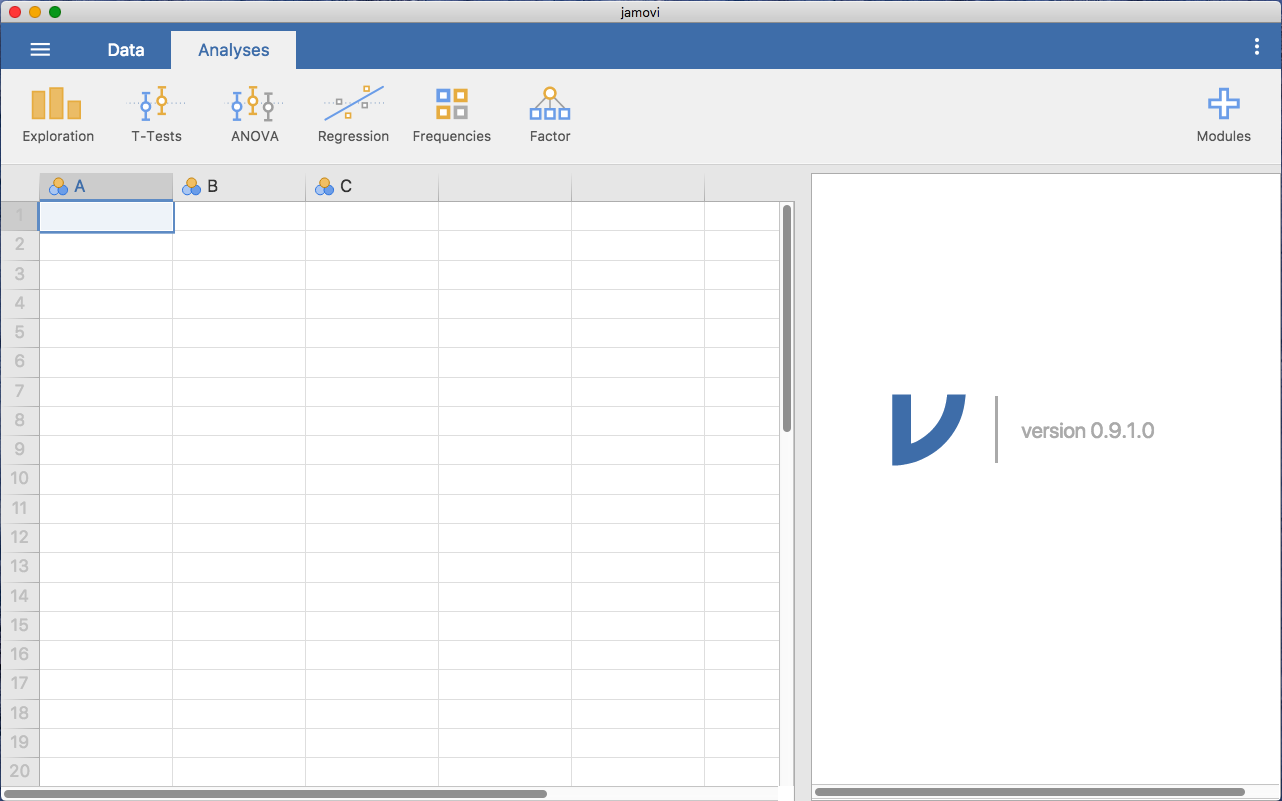Click the spreadsheet horizontal scrollbar
Screen dimensions: 1282x801
pos(275,794)
